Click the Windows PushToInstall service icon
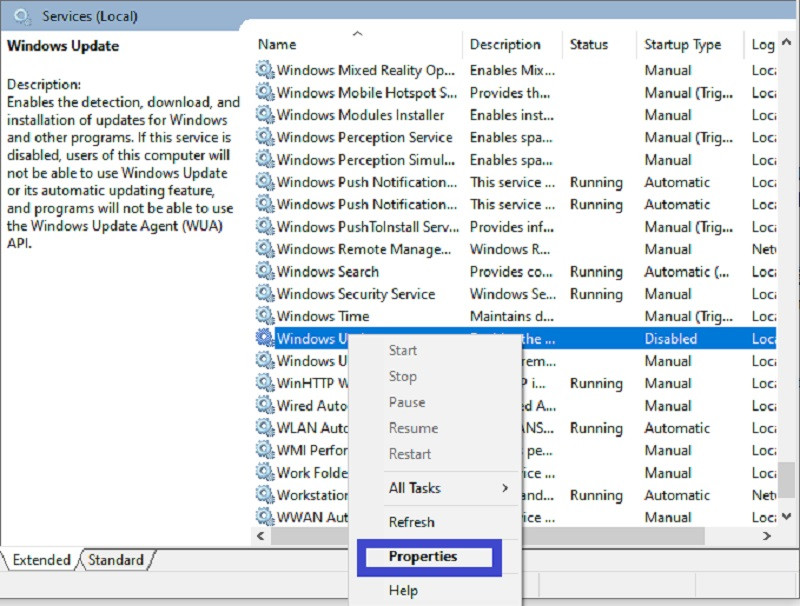This screenshot has width=800, height=606. pos(264,227)
